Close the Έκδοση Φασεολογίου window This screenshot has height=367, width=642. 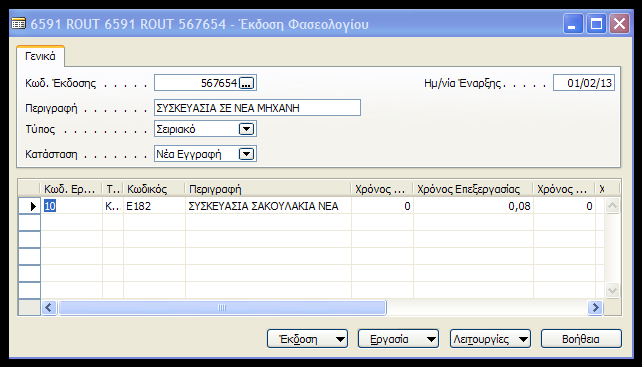(x=619, y=24)
